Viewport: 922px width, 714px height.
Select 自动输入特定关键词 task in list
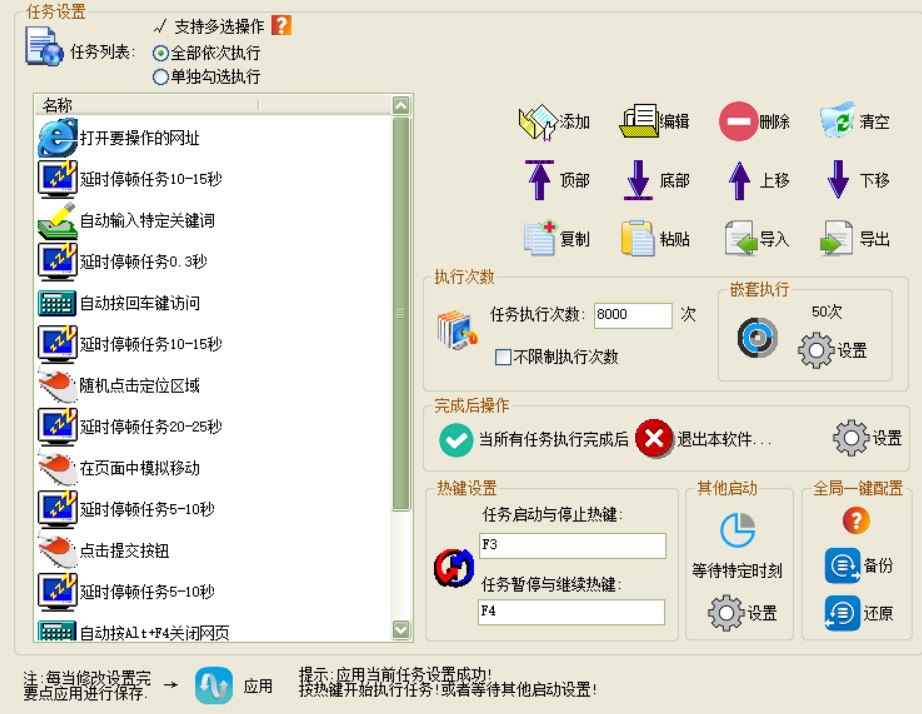tap(147, 220)
